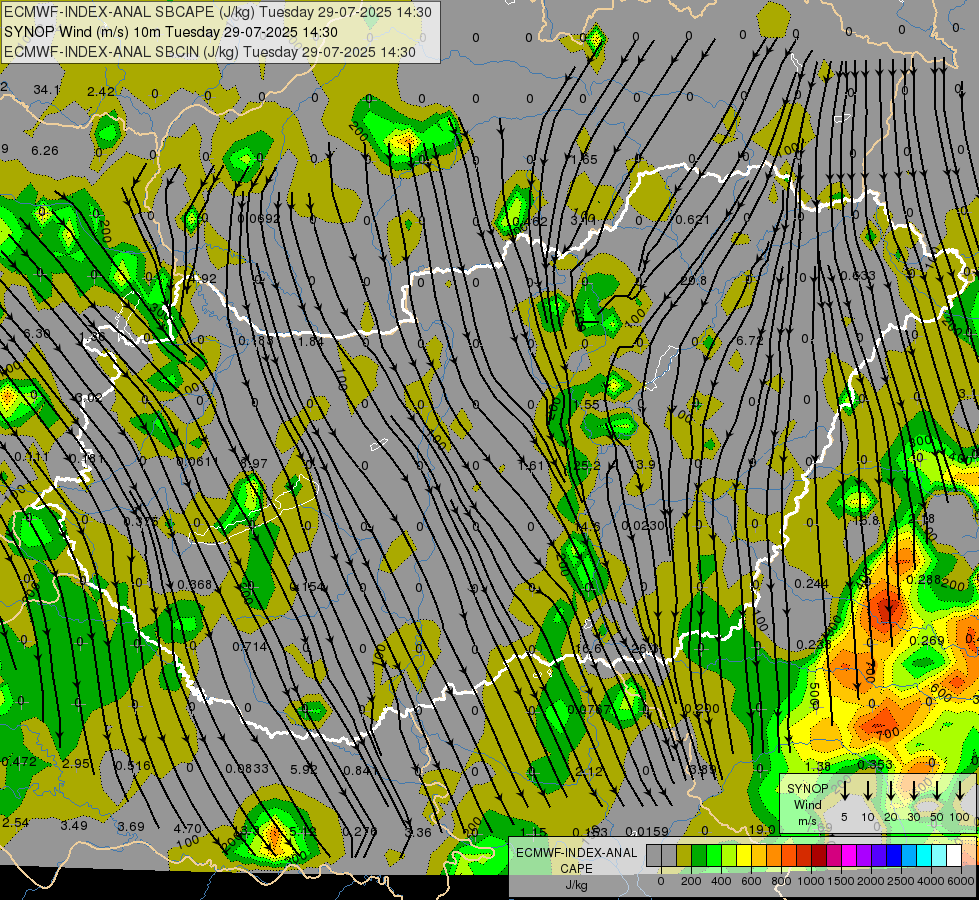Select the dark green CAPE legend swatch

click(x=699, y=855)
